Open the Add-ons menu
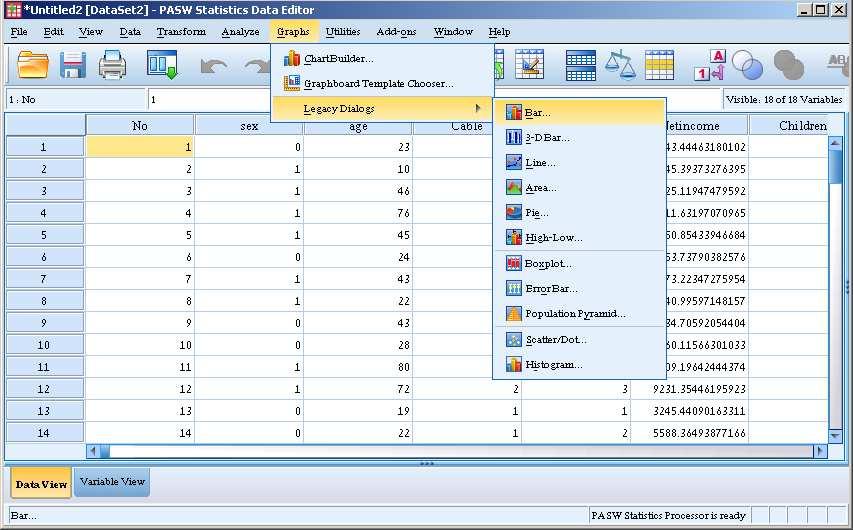Screen dimensions: 853x530 [396, 32]
